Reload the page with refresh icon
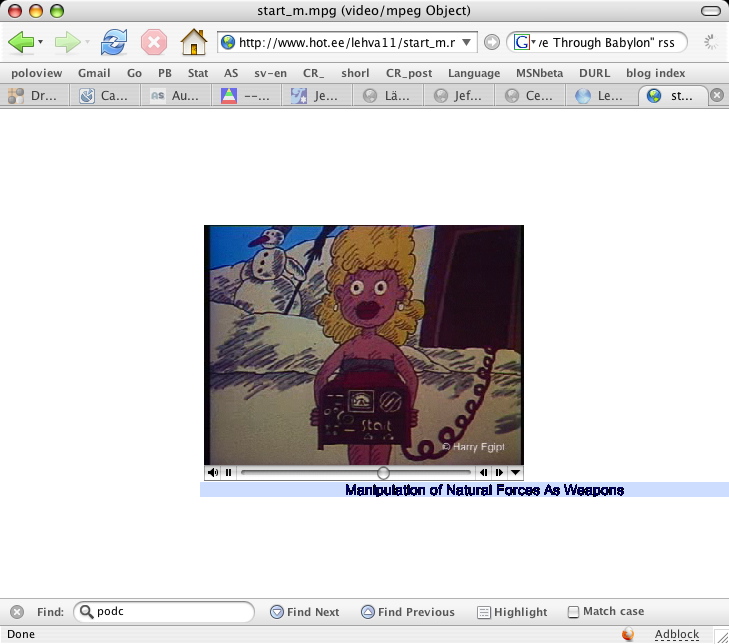The image size is (729, 644). click(x=113, y=42)
